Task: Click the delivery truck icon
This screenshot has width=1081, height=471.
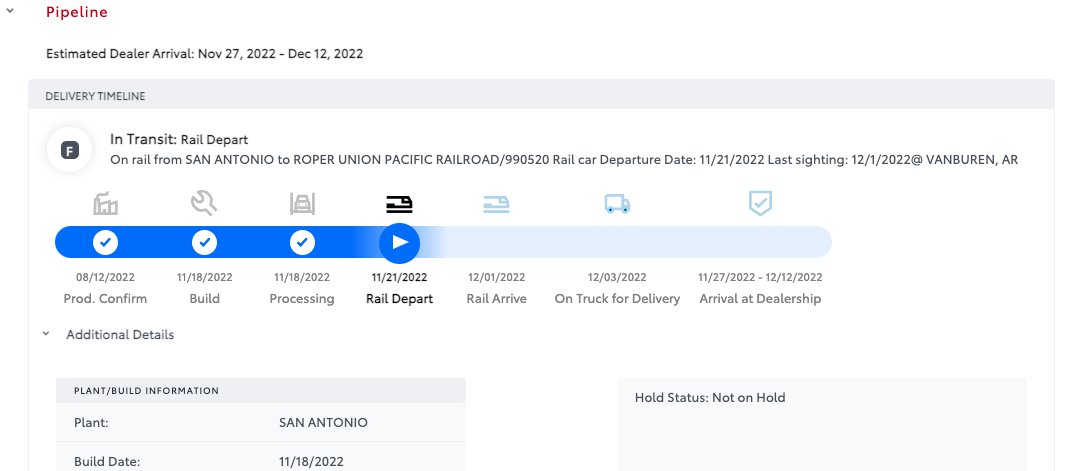Action: 617,203
